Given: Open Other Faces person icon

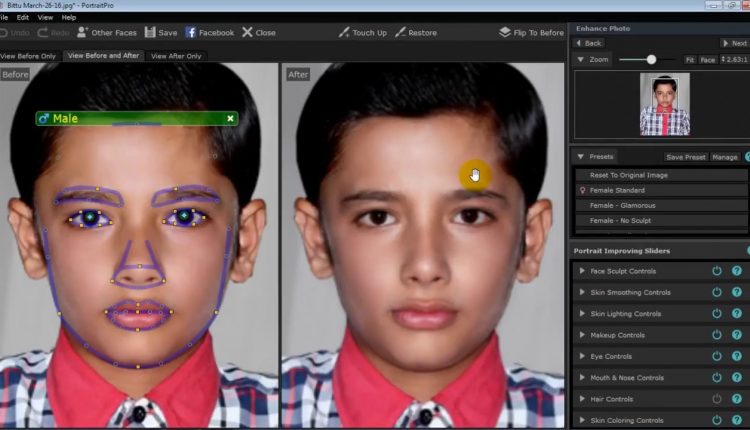Looking at the screenshot, I should pos(82,32).
